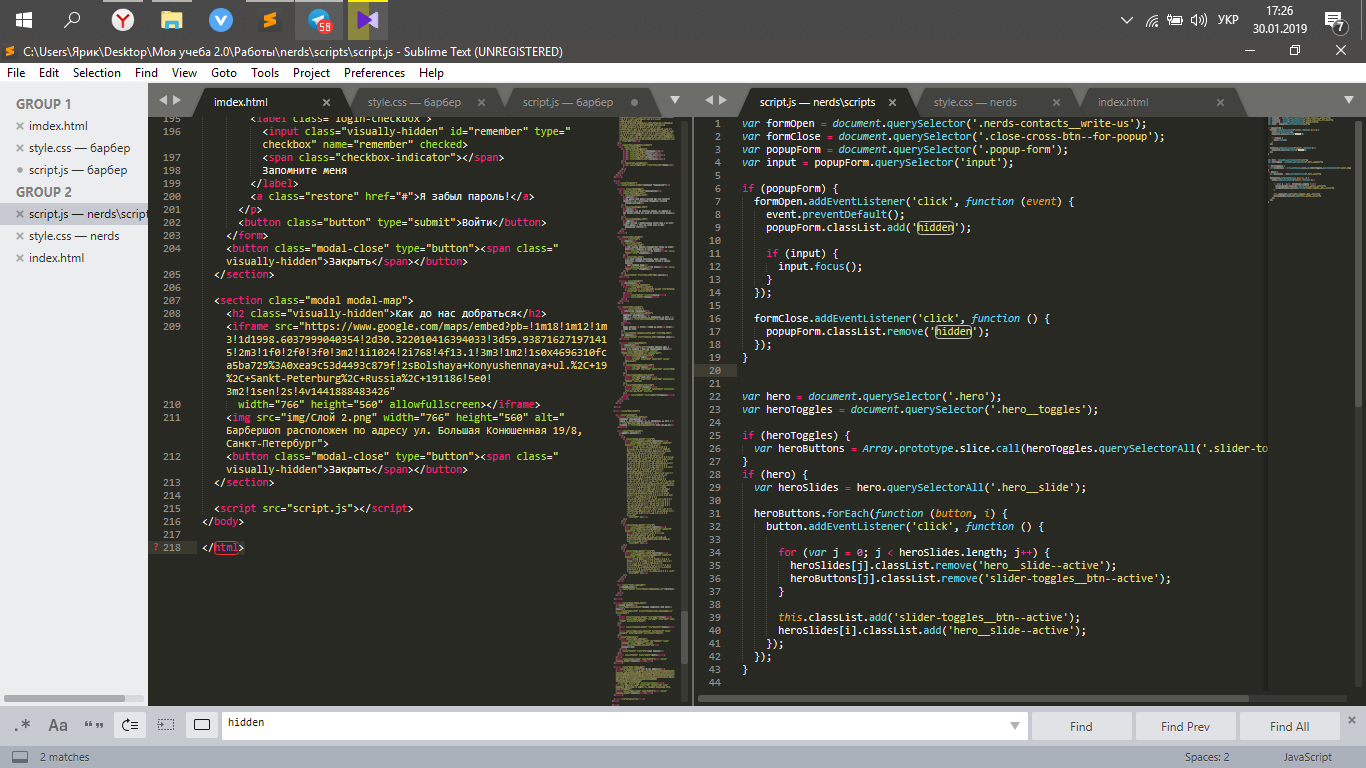1366x768 pixels.
Task: Change indentation via Spaces: 2
Action: pyautogui.click(x=1207, y=757)
